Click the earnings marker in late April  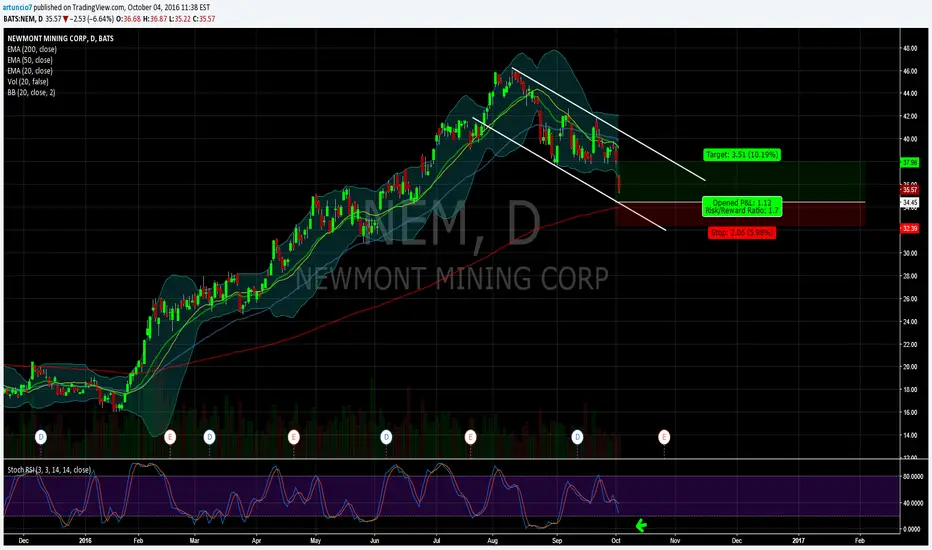tap(294, 438)
